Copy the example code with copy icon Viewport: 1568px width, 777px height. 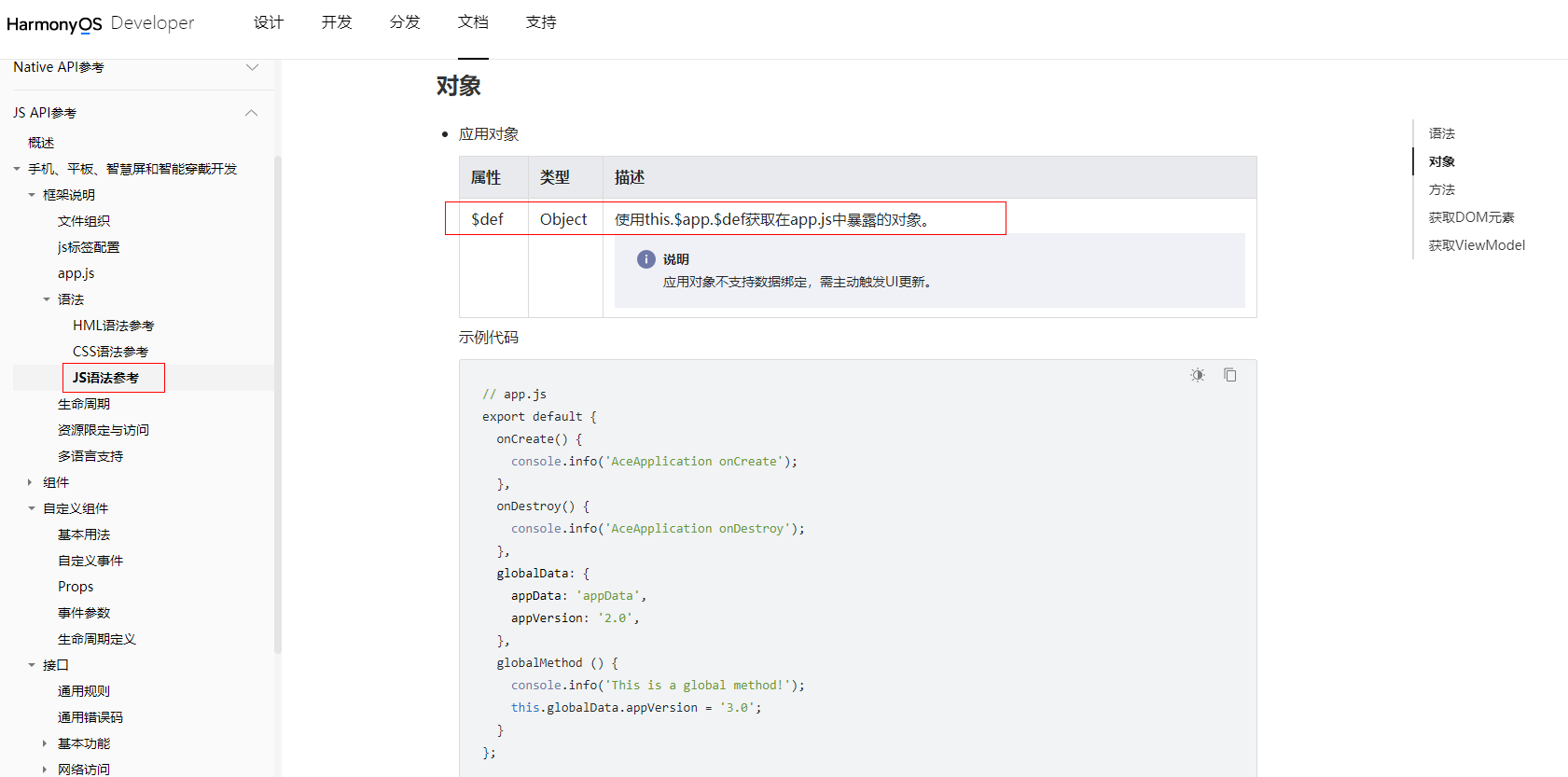tap(1230, 375)
